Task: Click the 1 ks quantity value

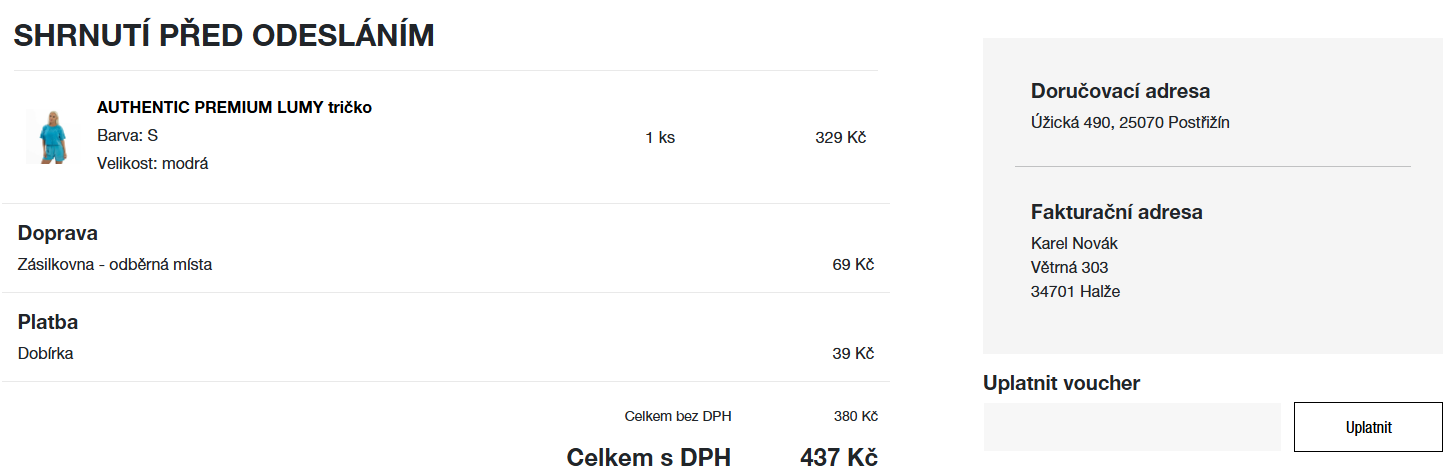Action: [660, 137]
